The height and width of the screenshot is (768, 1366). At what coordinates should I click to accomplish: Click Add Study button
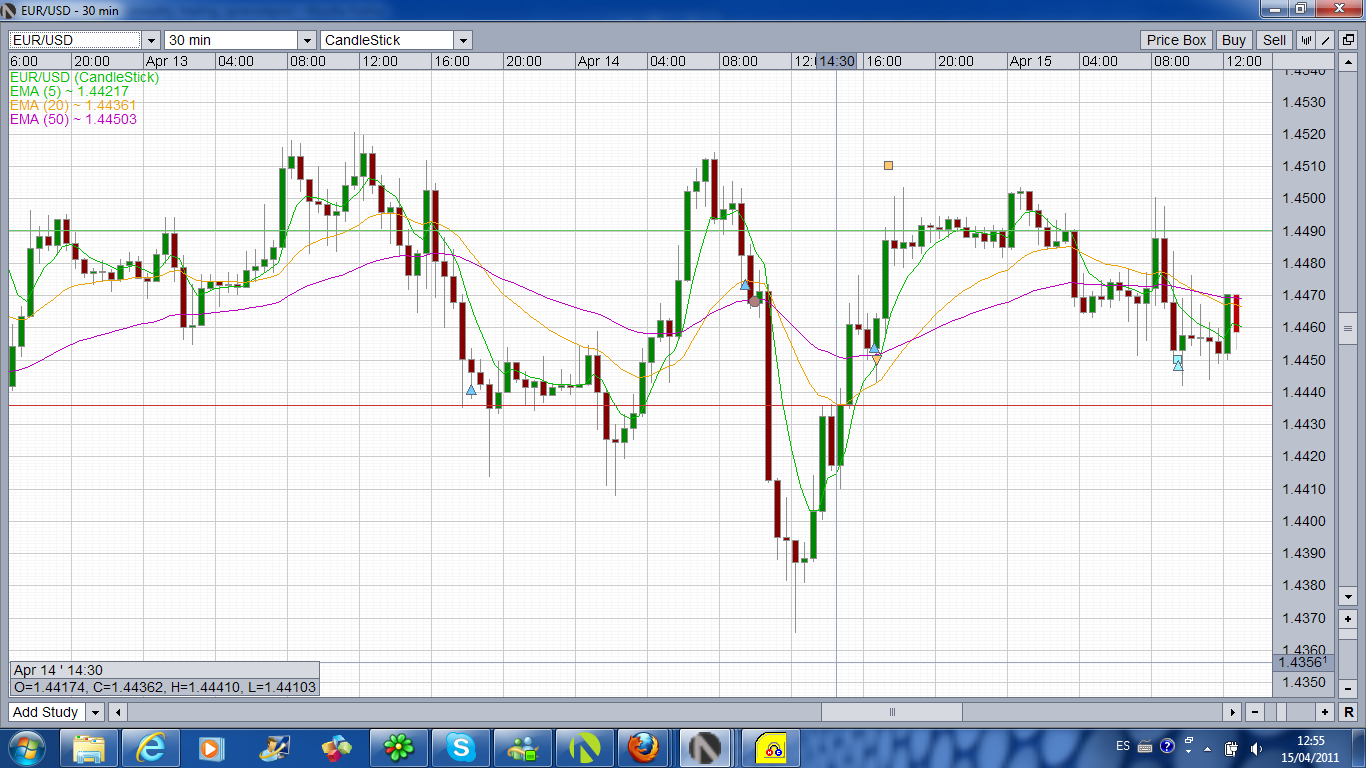(46, 712)
